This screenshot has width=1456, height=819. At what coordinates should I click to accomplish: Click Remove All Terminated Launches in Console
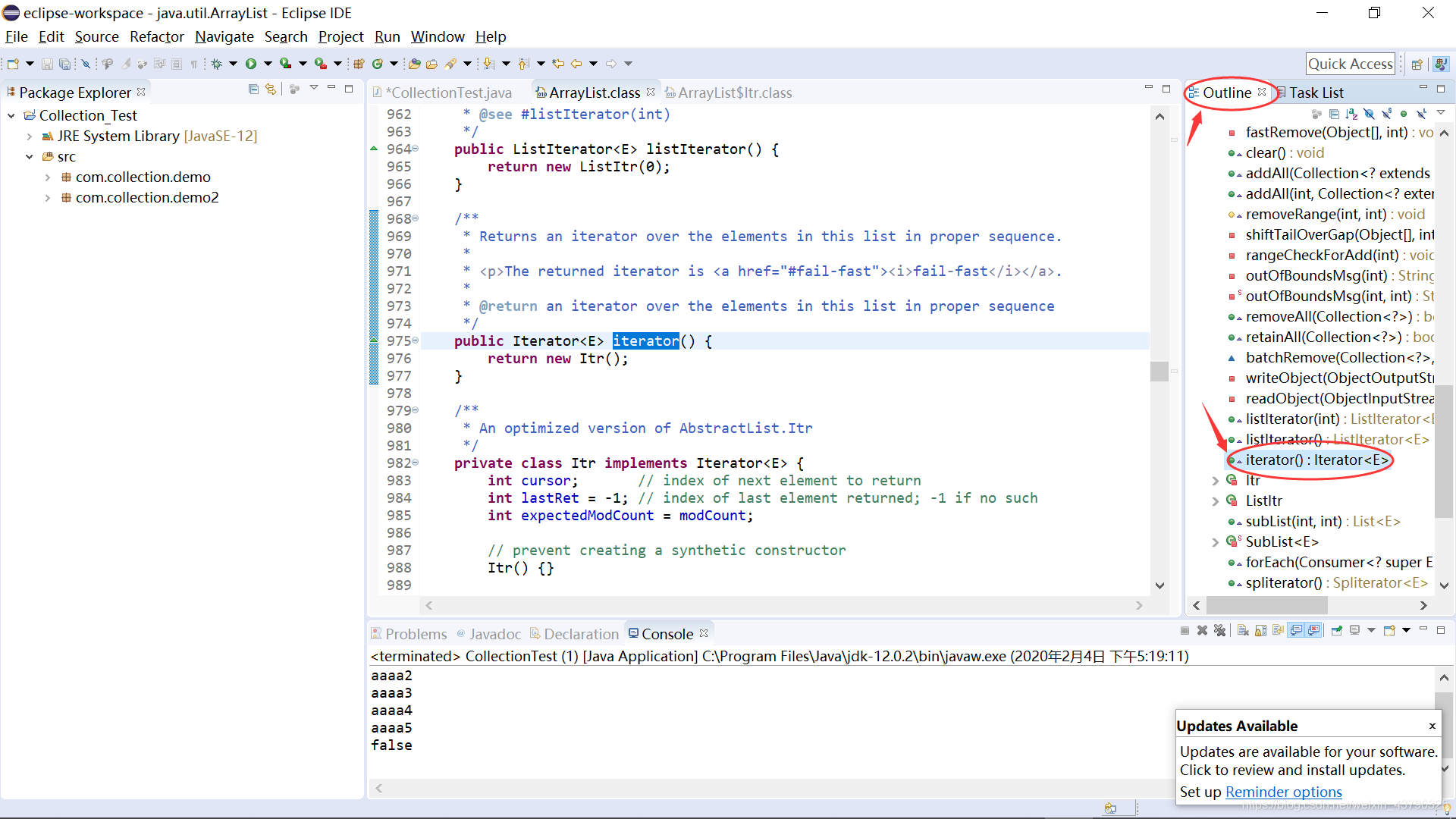[1219, 630]
